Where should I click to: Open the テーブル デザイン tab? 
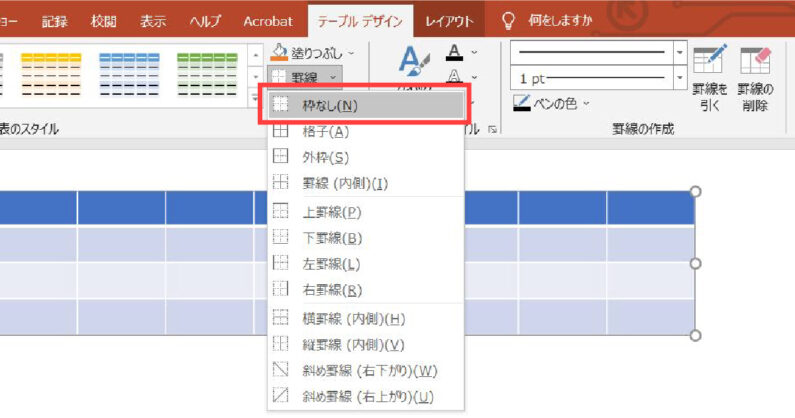click(x=360, y=21)
